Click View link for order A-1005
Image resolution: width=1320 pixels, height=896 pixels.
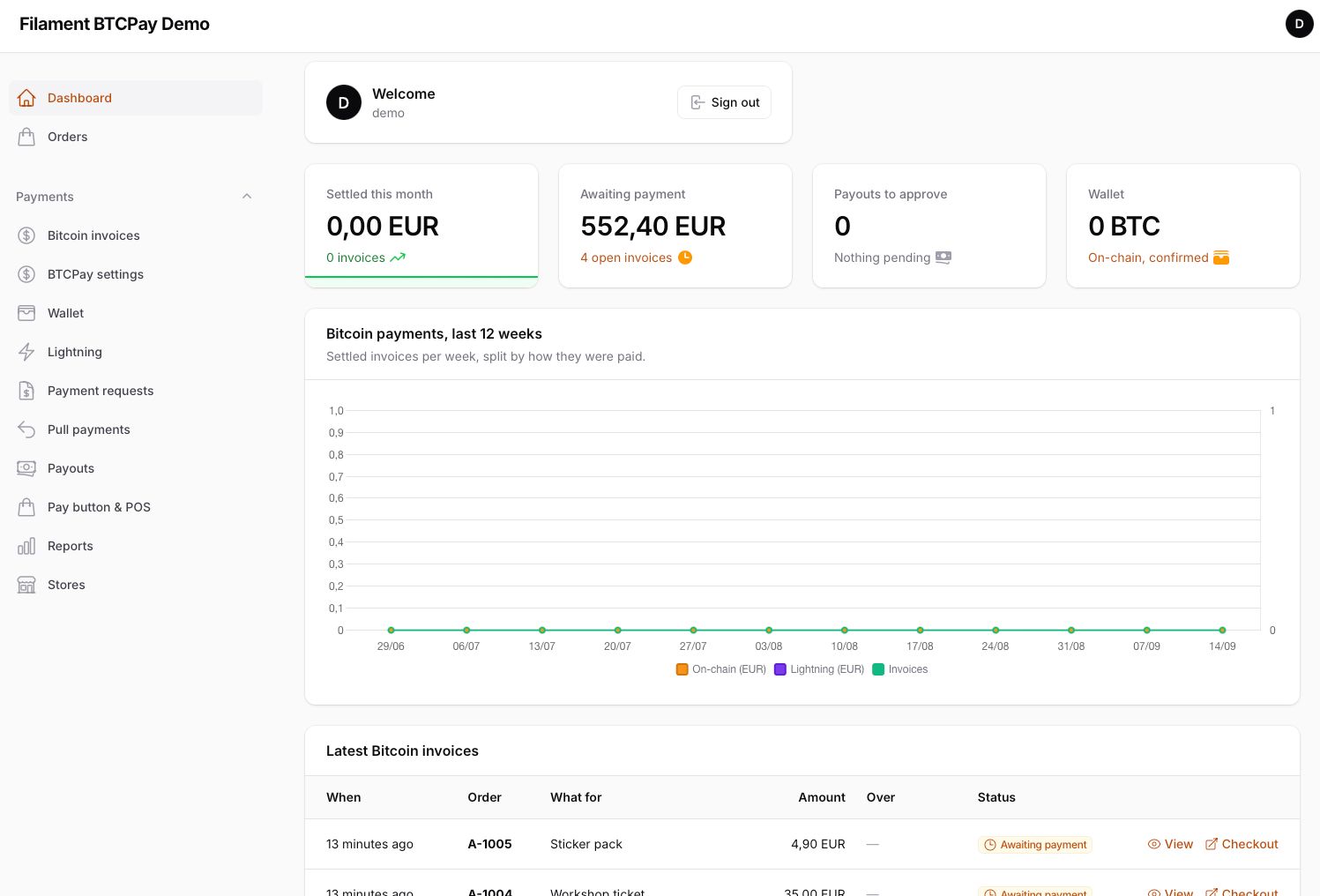pyautogui.click(x=1170, y=844)
